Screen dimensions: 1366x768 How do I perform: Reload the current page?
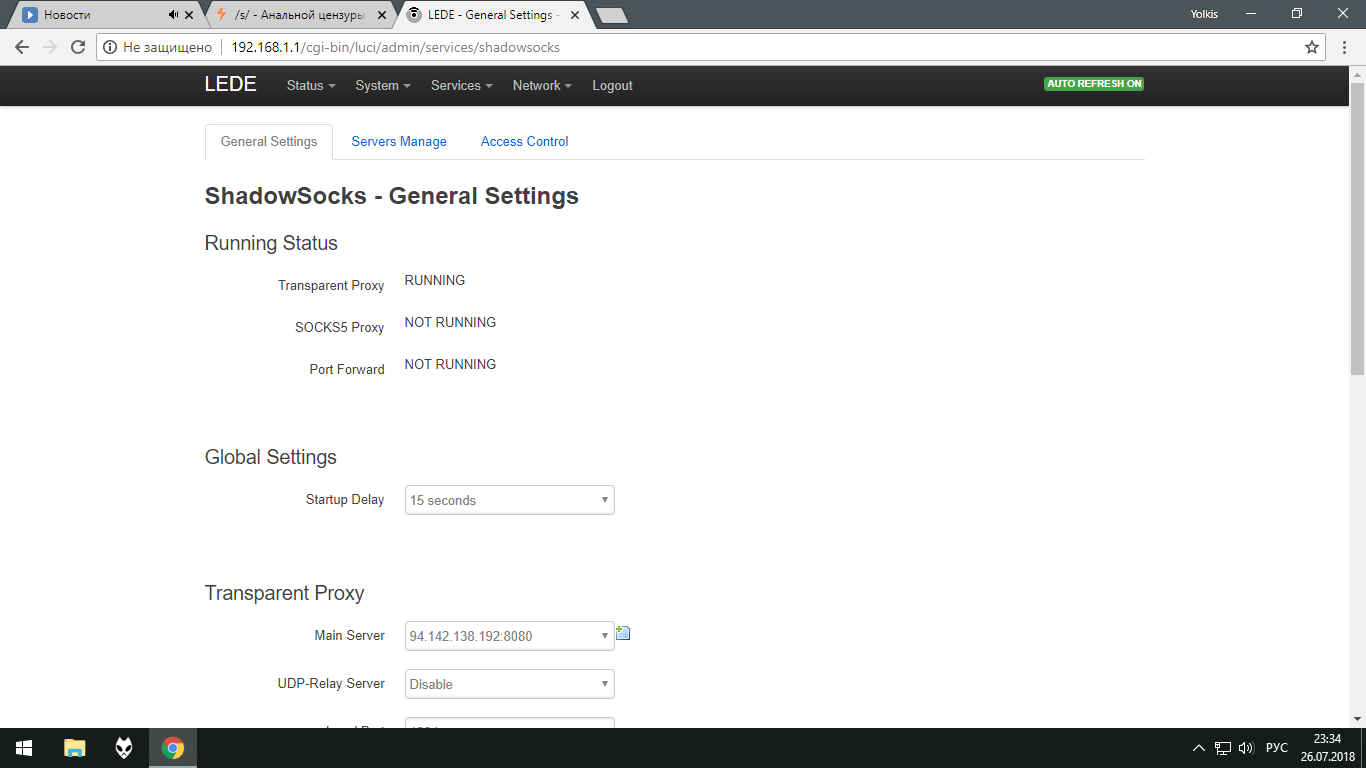coord(78,47)
